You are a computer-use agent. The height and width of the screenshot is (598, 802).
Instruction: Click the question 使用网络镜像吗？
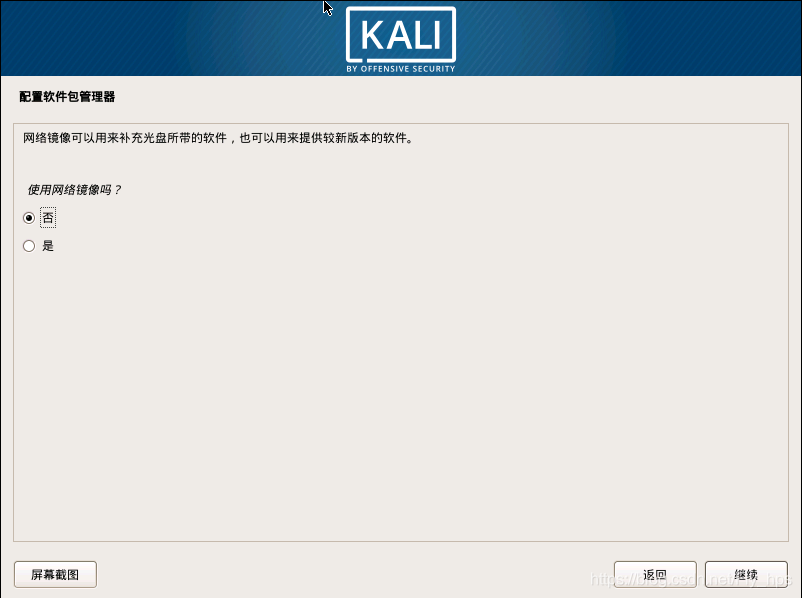[74, 190]
